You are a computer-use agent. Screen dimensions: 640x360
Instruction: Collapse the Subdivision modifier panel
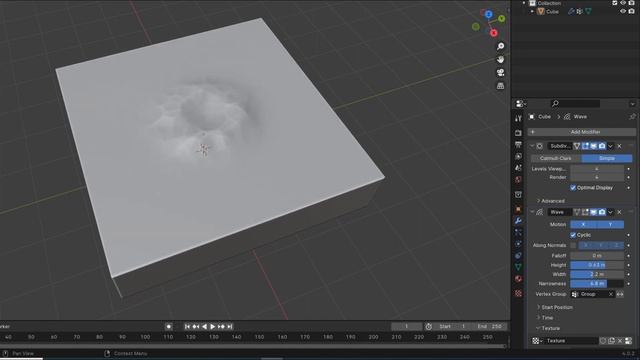point(532,146)
